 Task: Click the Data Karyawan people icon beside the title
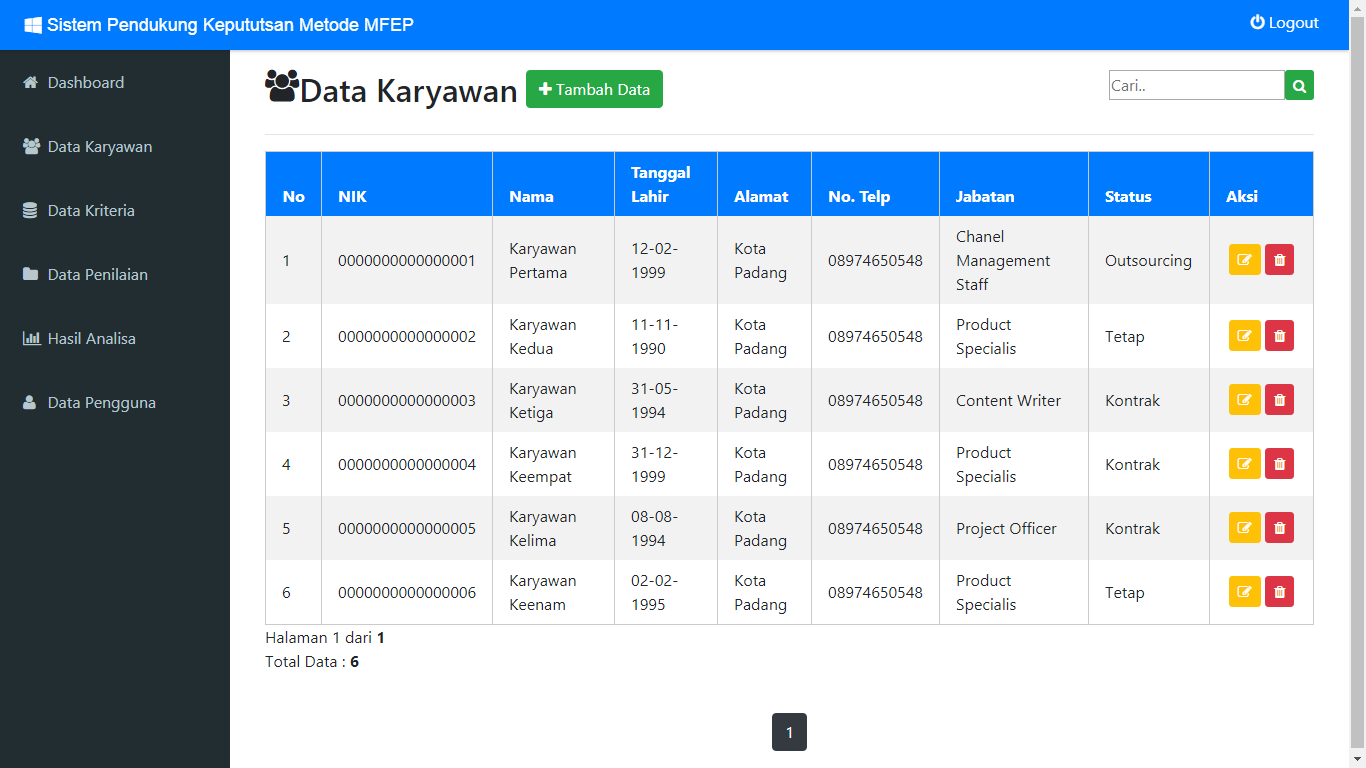[x=282, y=86]
